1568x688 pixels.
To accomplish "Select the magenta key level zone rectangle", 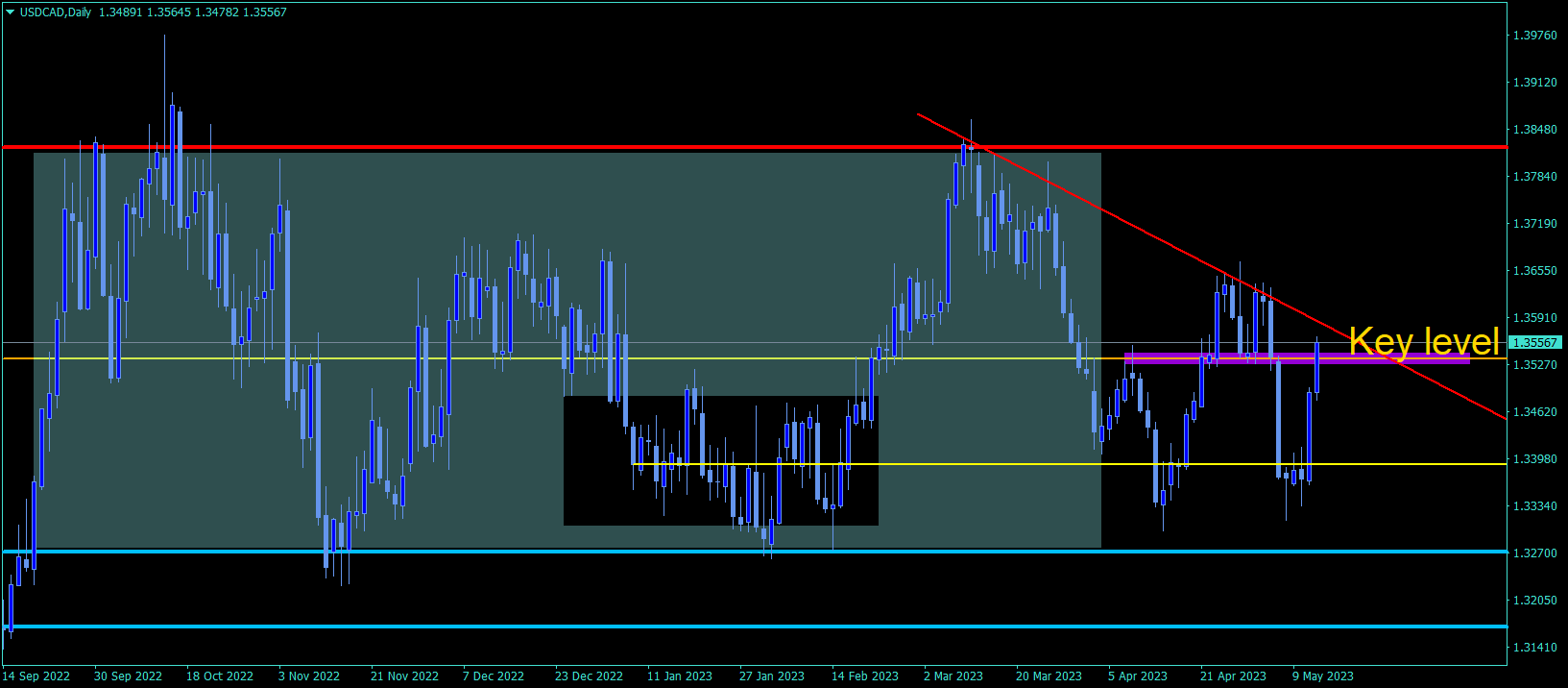I will (1296, 358).
